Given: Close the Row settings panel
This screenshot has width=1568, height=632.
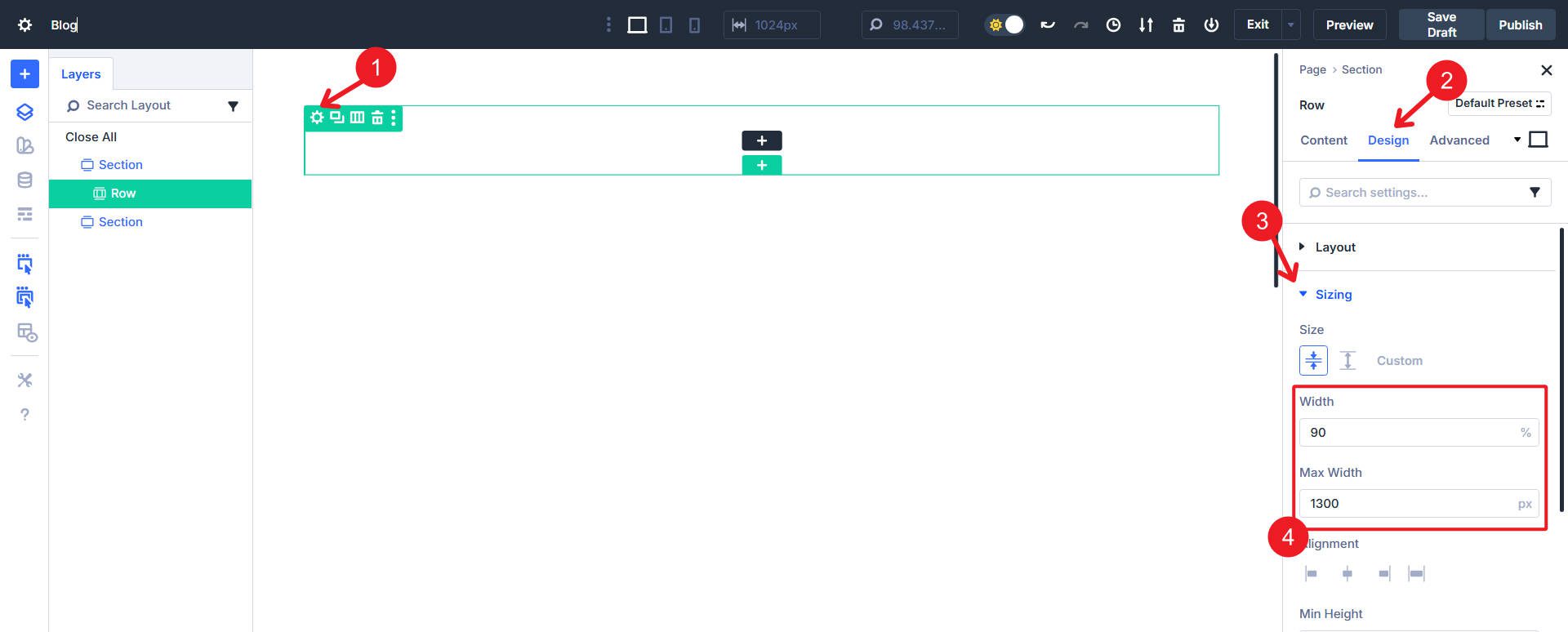Looking at the screenshot, I should pos(1546,70).
